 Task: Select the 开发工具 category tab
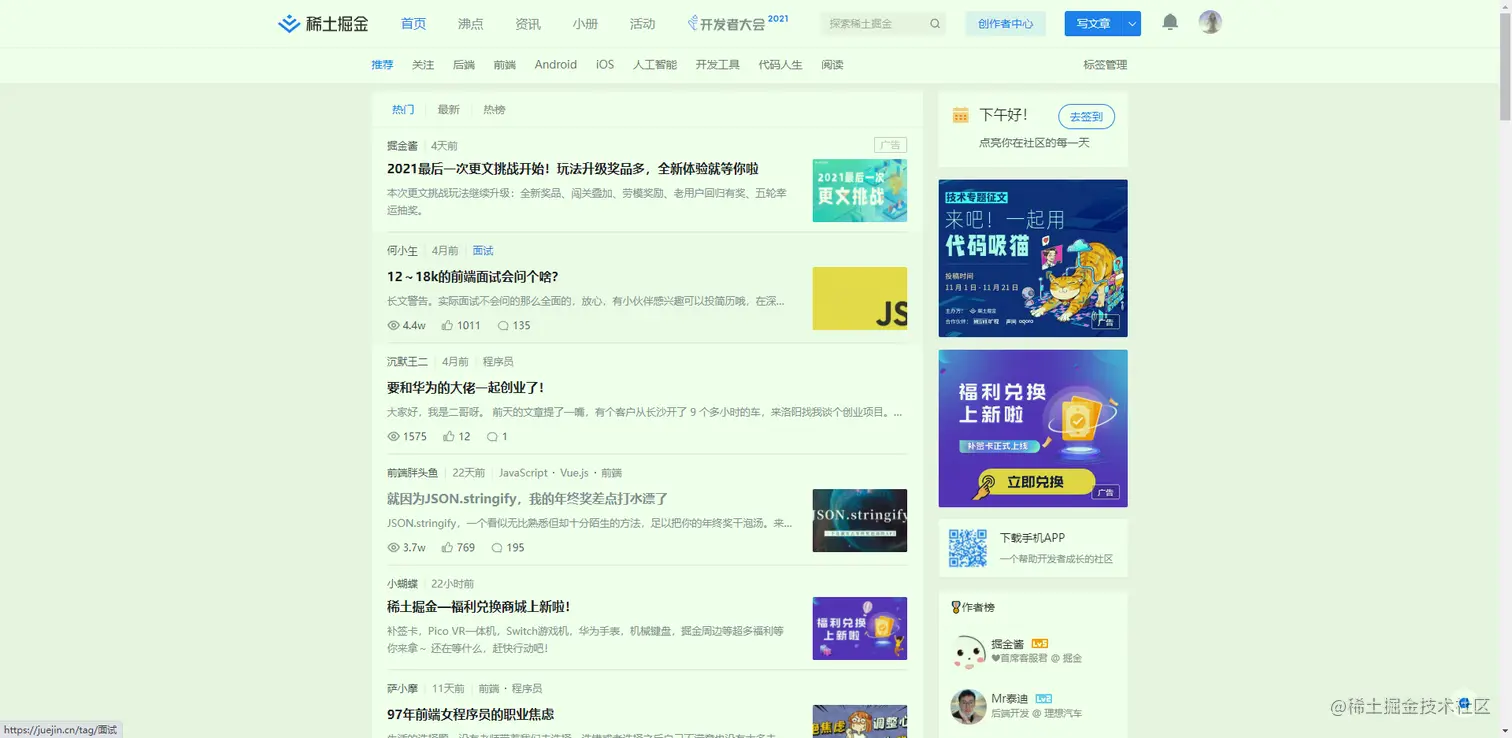coord(718,65)
